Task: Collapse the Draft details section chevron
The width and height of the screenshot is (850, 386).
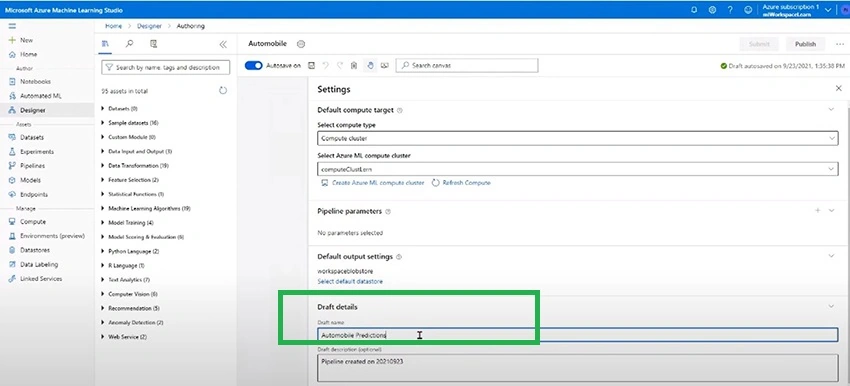Action: (831, 306)
